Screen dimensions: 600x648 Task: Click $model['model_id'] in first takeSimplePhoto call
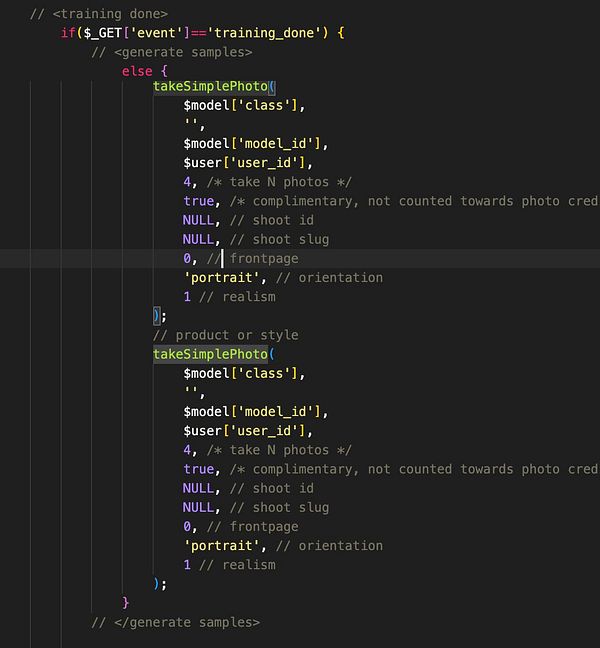252,144
